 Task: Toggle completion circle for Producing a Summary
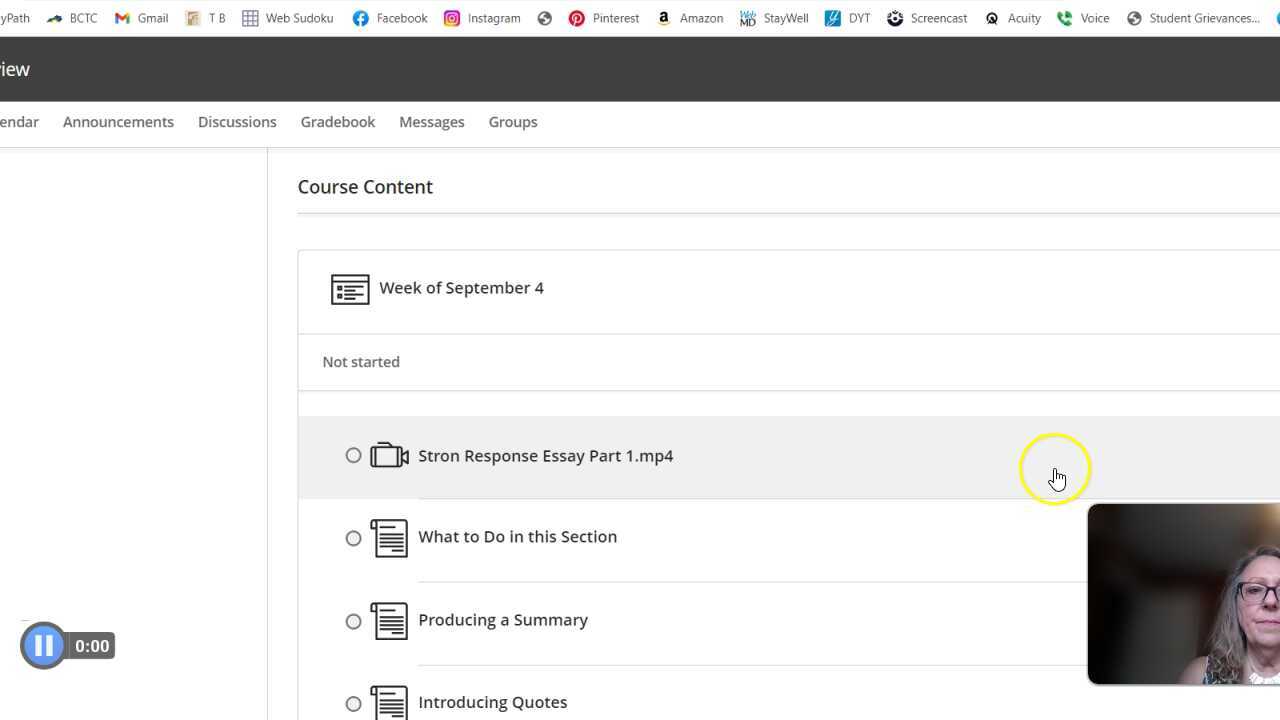coord(353,622)
